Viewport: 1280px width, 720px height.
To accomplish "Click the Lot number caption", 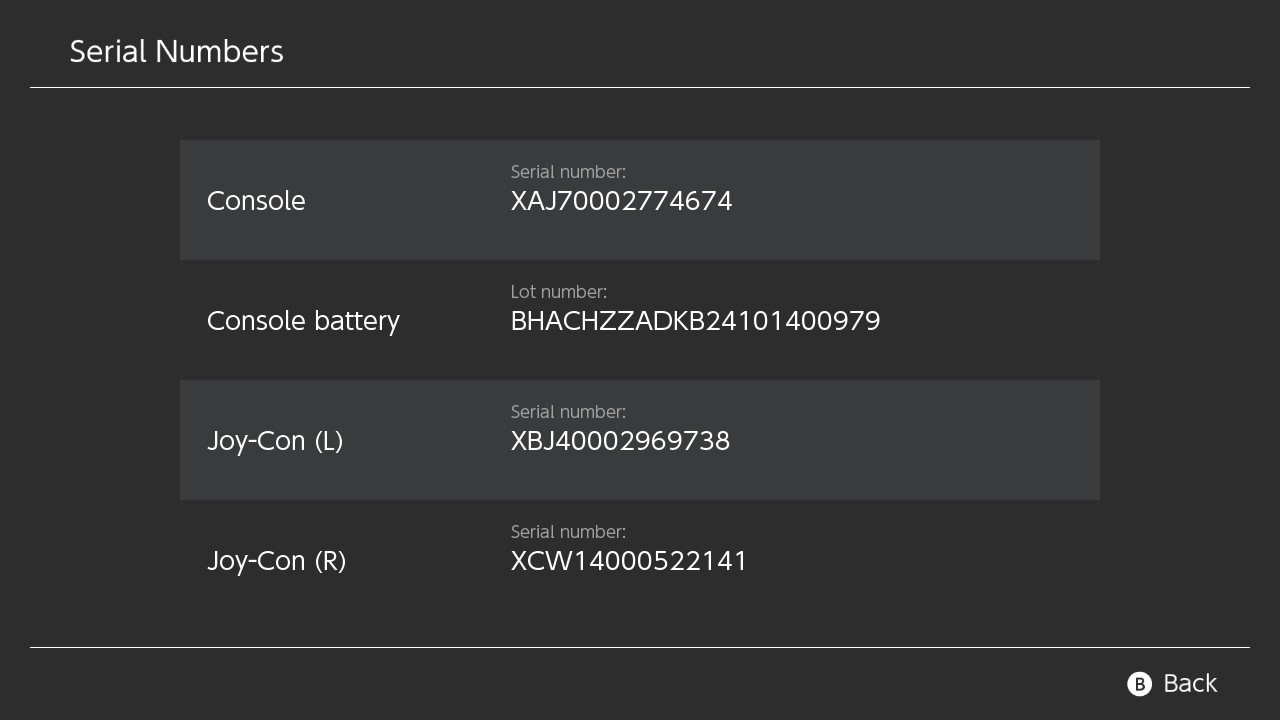I will pyautogui.click(x=558, y=292).
